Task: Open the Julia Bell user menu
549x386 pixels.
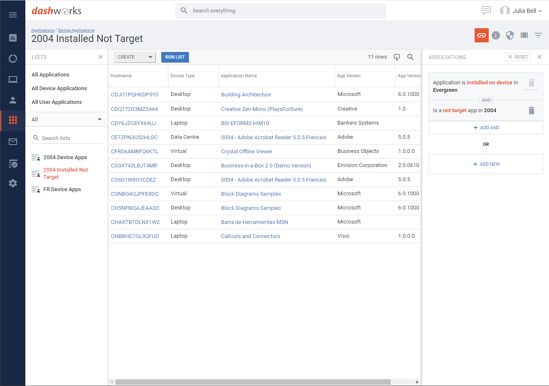Action: click(x=521, y=11)
